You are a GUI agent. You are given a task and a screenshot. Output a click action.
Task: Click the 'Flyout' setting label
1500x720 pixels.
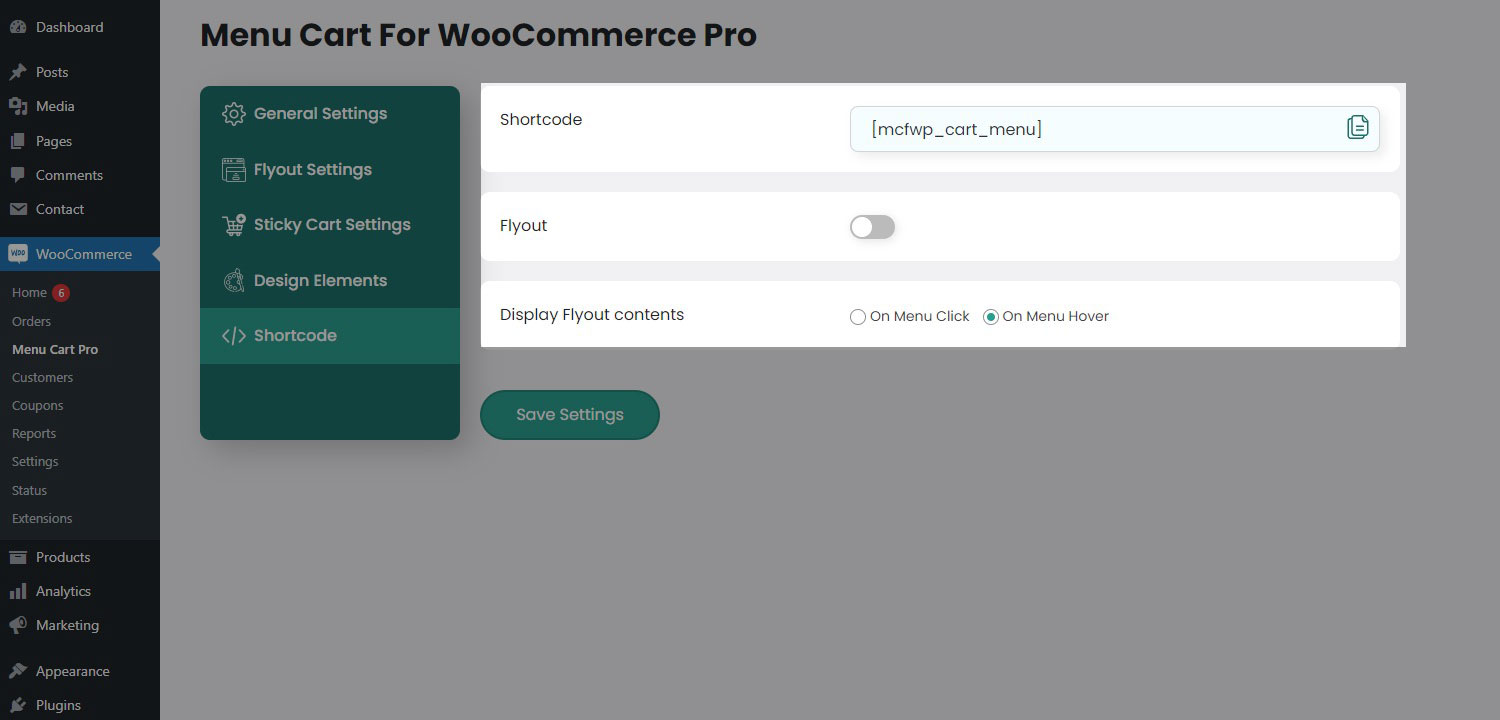click(x=523, y=226)
